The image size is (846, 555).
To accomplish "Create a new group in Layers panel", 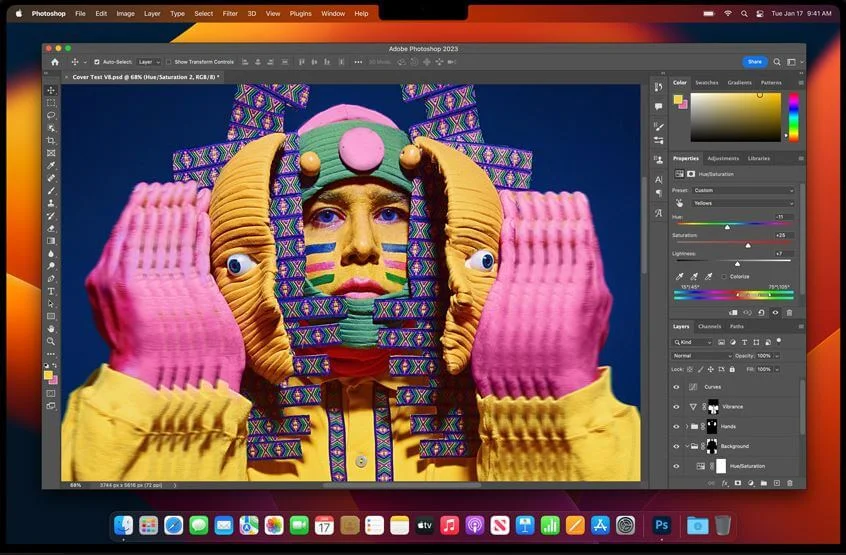I will (763, 483).
